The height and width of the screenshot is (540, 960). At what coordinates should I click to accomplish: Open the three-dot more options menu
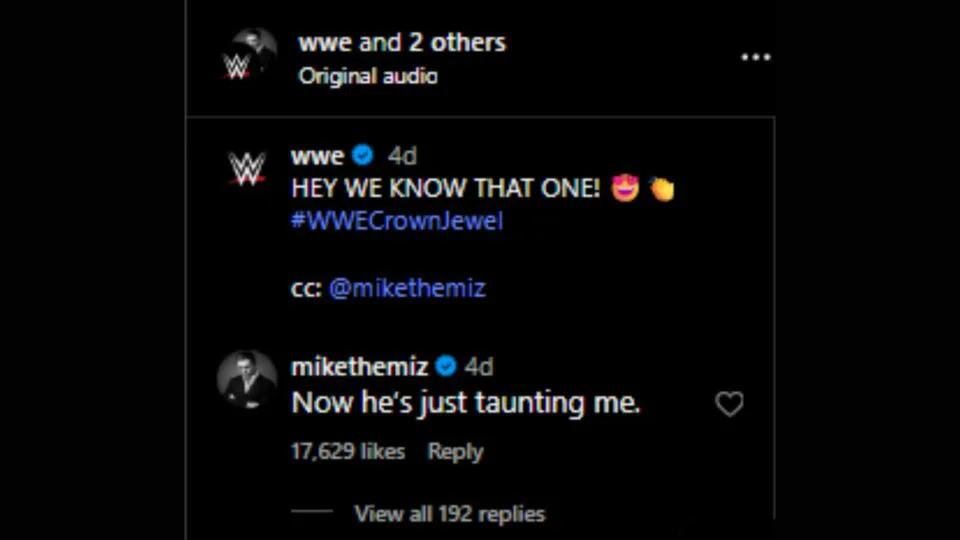(755, 57)
